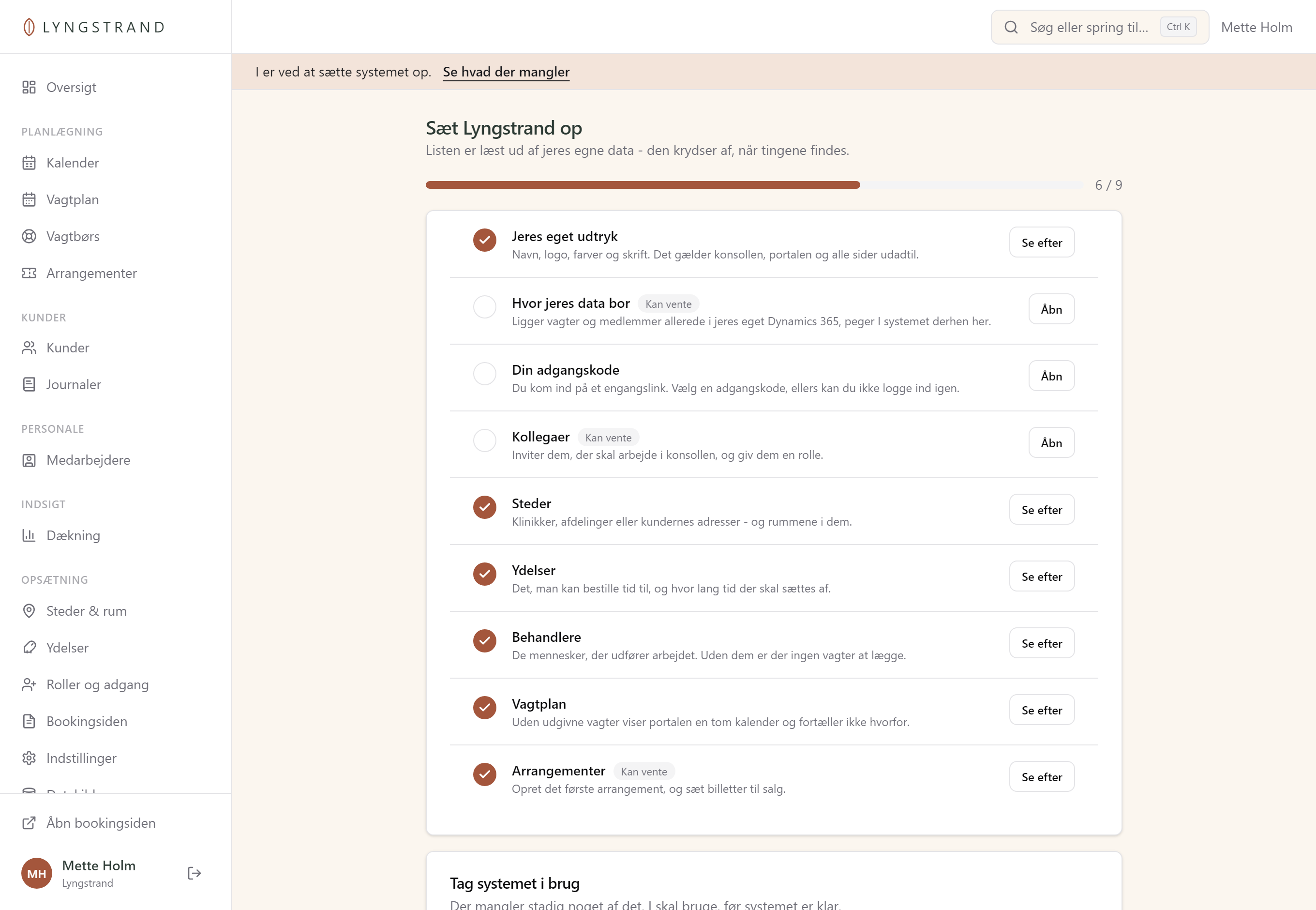Click Se efter for the Vagtplan step
The width and height of the screenshot is (1316, 910).
tap(1041, 710)
